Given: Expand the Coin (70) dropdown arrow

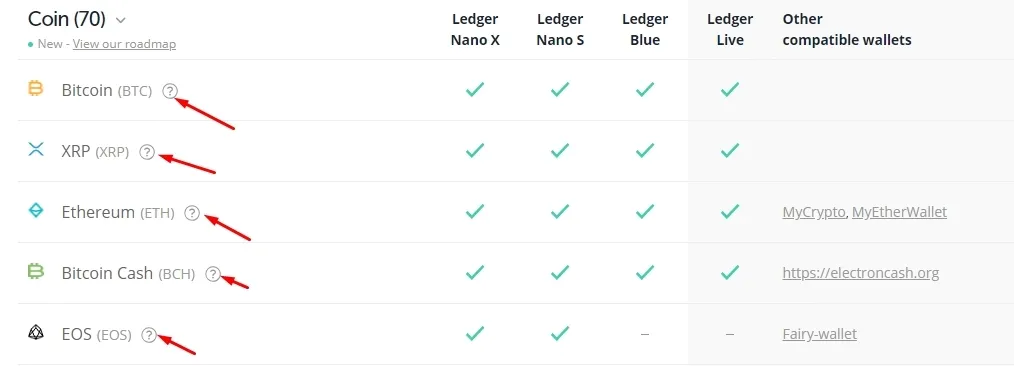Looking at the screenshot, I should tap(120, 21).
